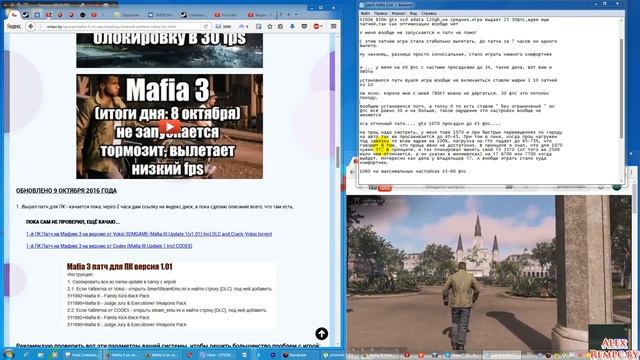The height and width of the screenshot is (360, 640).
Task: Click the 'ПОКА САМ НЕ ПРОВЕРИЛ, ЕЩЁ КАЧАЮ' text
Action: pos(73,222)
